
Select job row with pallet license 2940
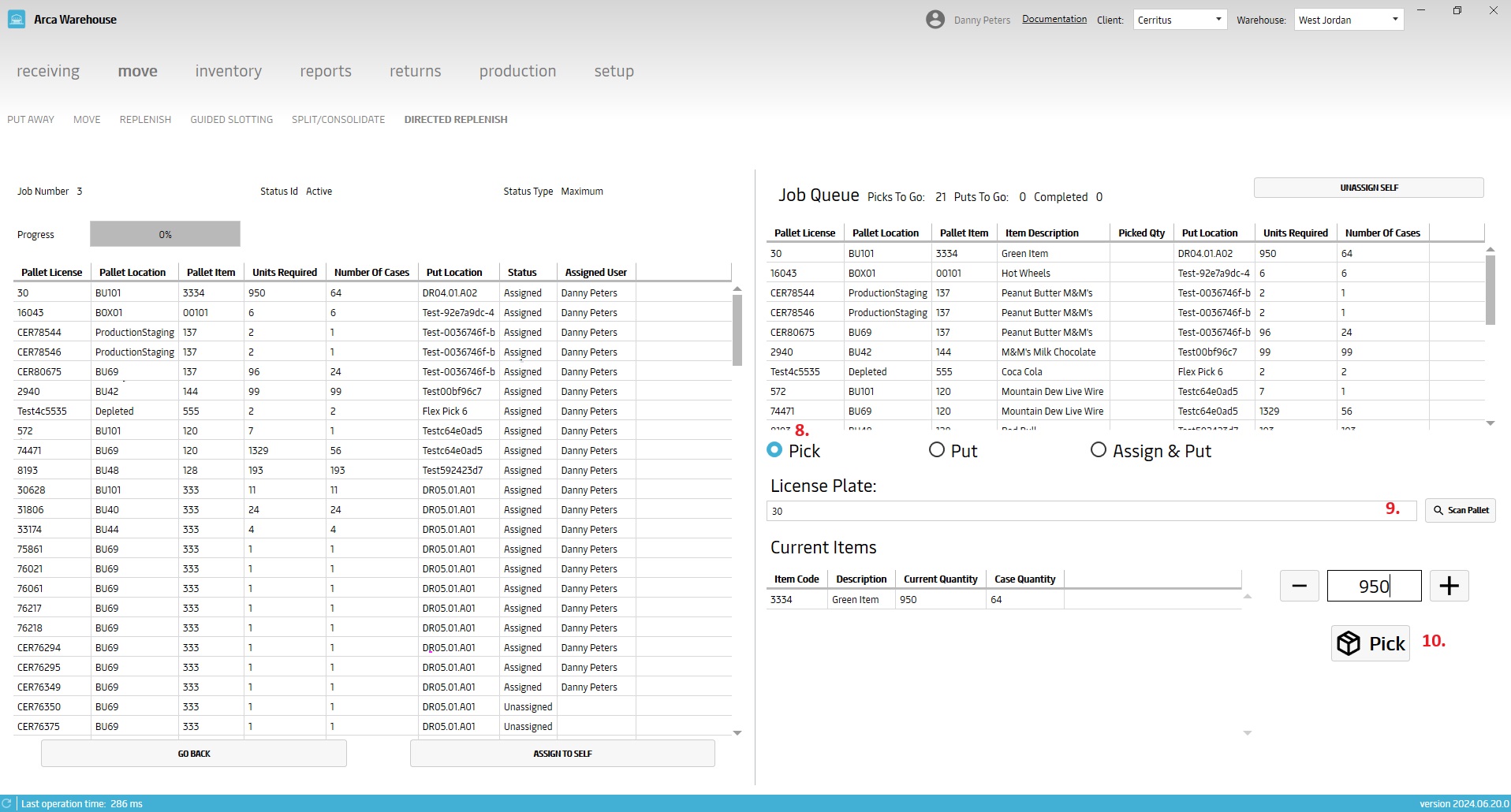(x=372, y=392)
